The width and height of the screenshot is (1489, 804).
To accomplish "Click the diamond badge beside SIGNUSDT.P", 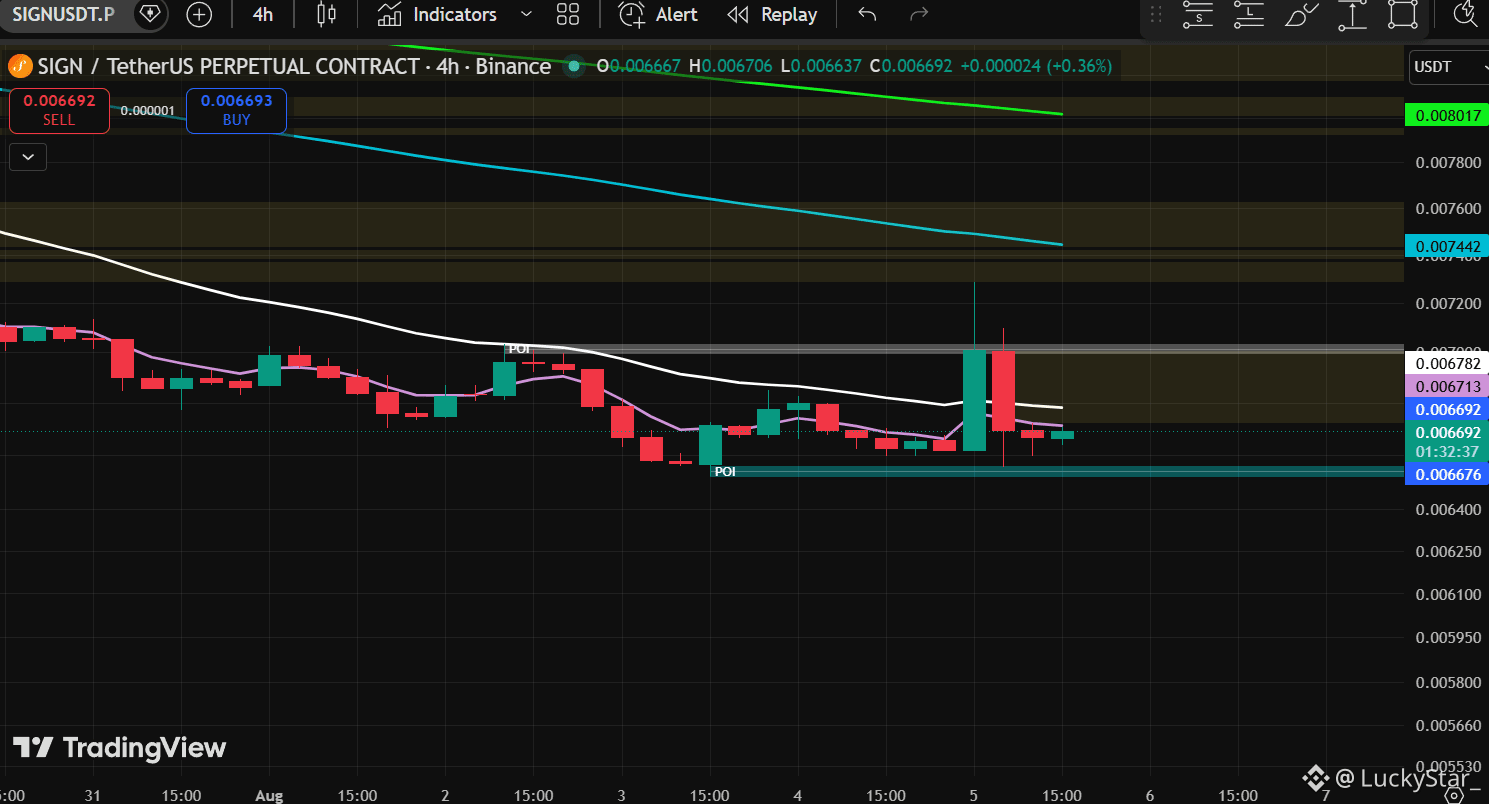I will point(150,14).
